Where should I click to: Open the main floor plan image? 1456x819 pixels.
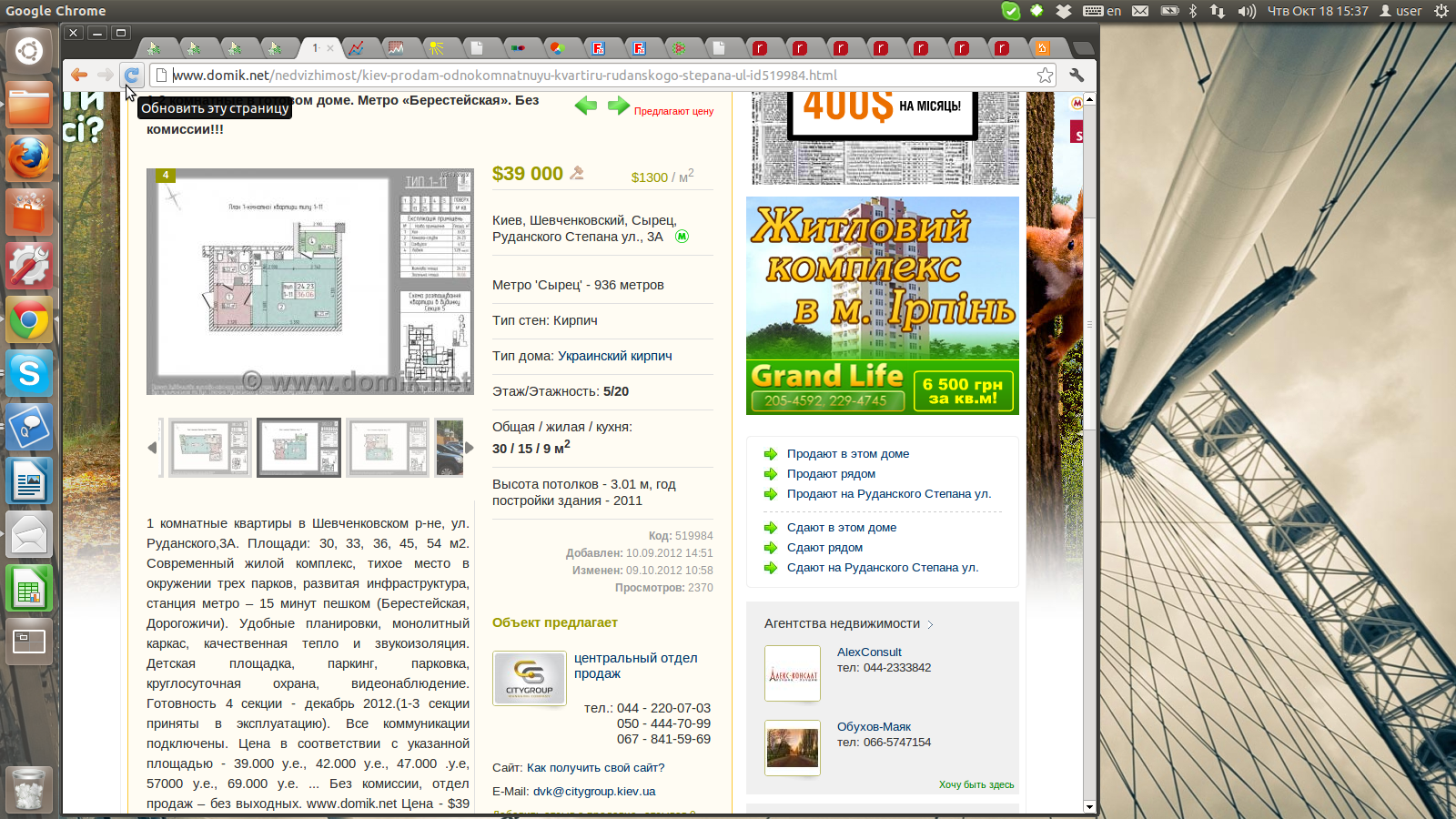(310, 281)
